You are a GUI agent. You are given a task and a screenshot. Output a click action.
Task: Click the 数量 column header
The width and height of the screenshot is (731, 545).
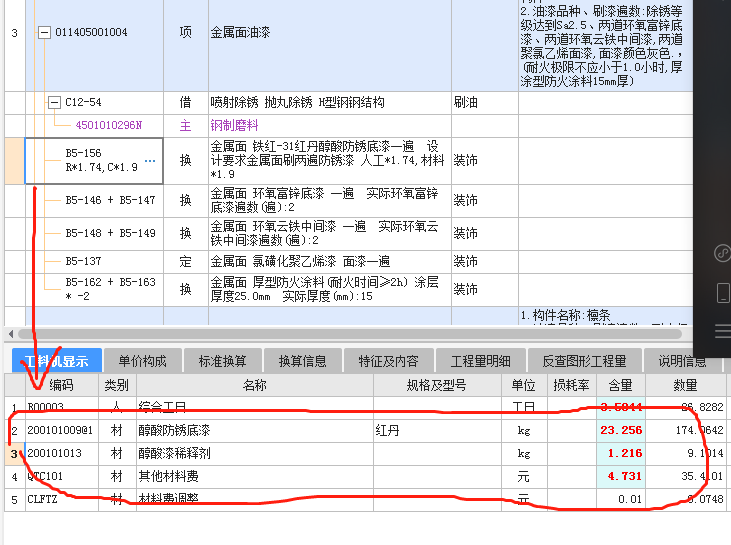(685, 385)
